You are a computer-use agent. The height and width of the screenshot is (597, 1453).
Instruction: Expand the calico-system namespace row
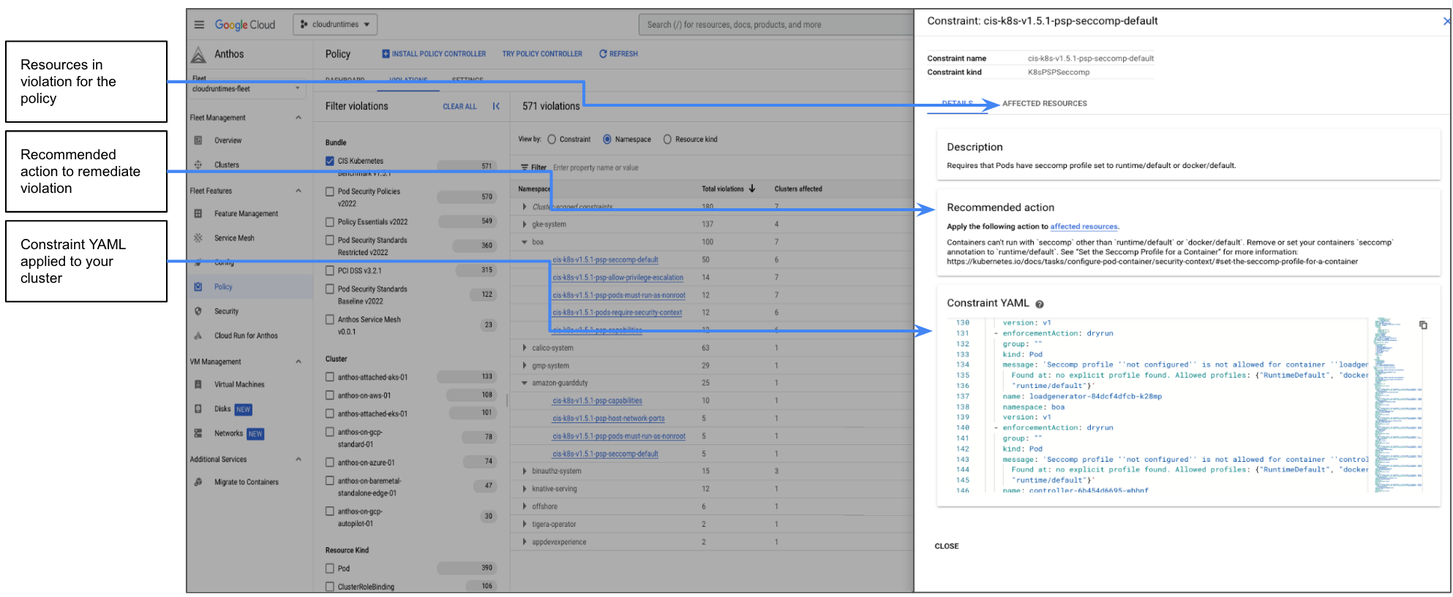(524, 348)
